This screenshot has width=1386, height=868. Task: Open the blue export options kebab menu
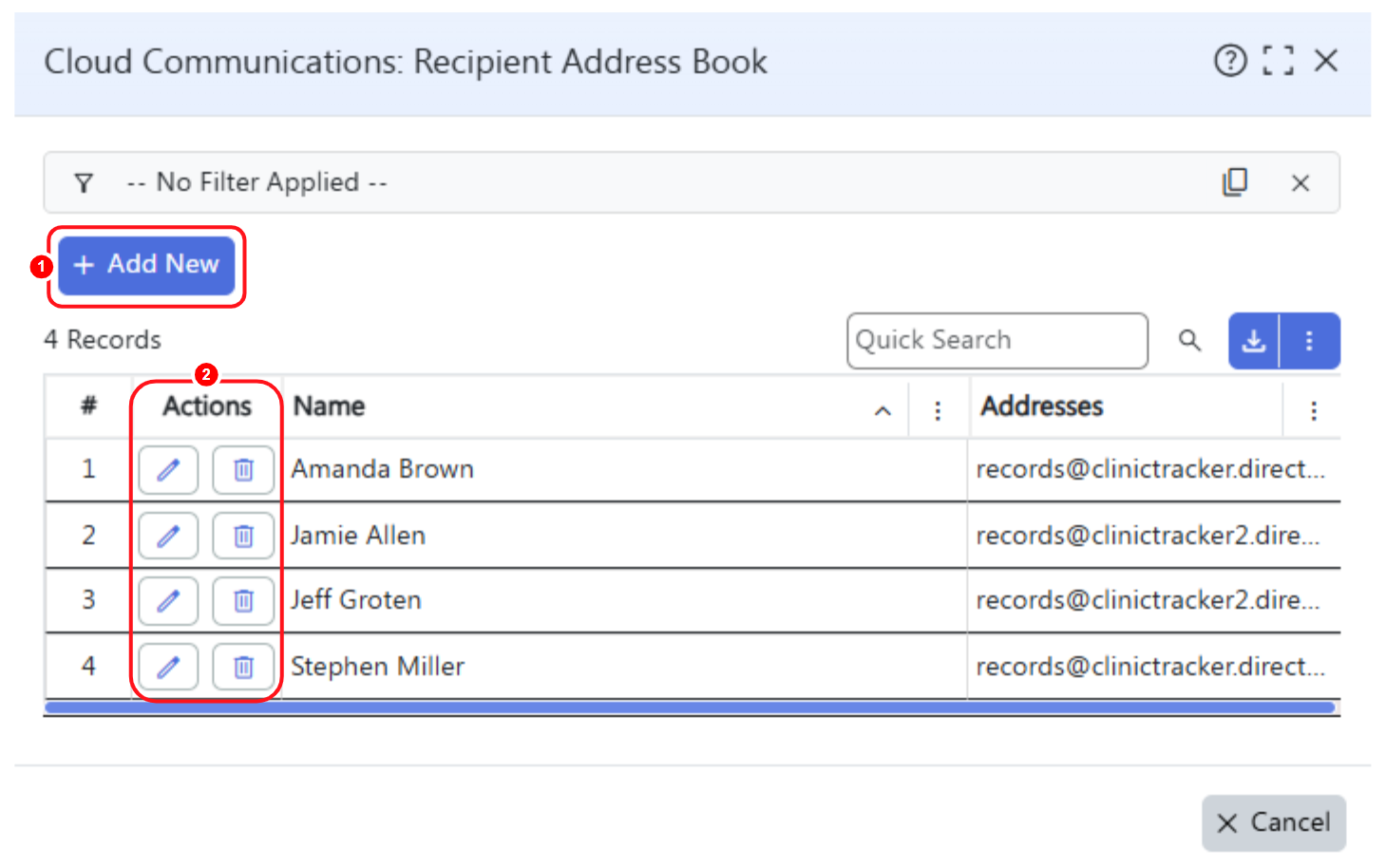1310,340
